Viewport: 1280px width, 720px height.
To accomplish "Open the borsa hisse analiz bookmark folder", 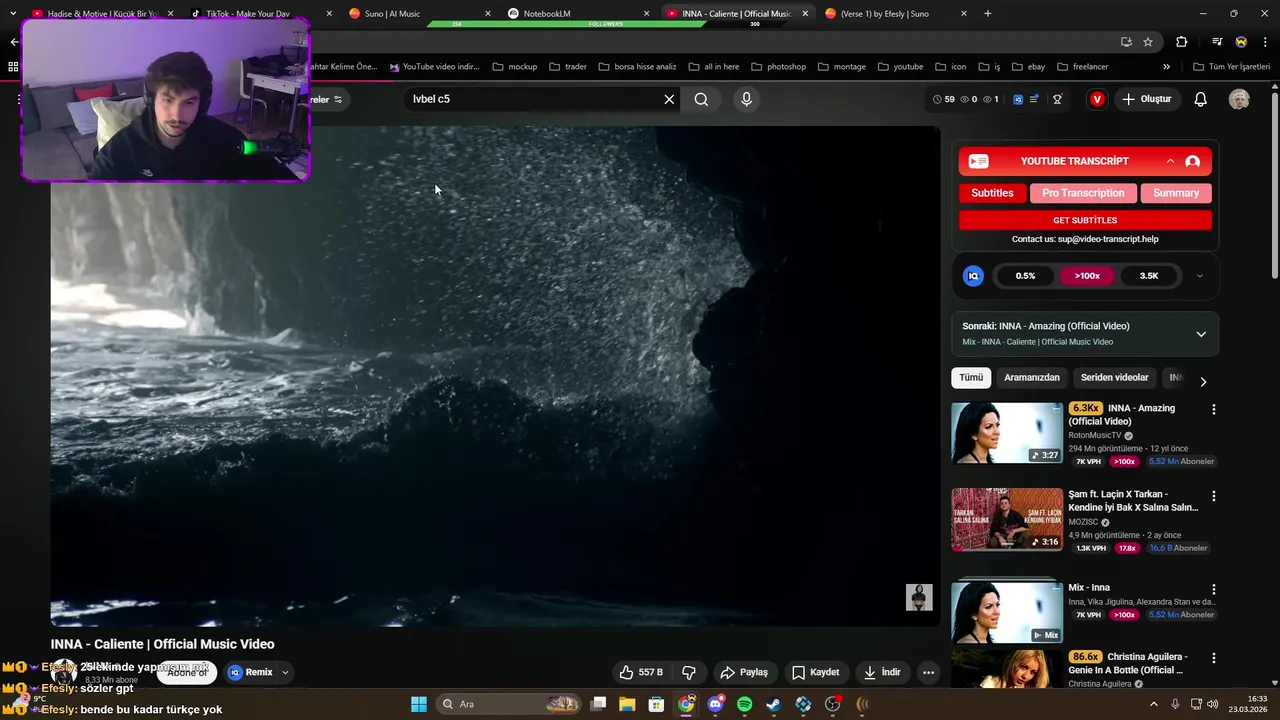I will tap(637, 67).
